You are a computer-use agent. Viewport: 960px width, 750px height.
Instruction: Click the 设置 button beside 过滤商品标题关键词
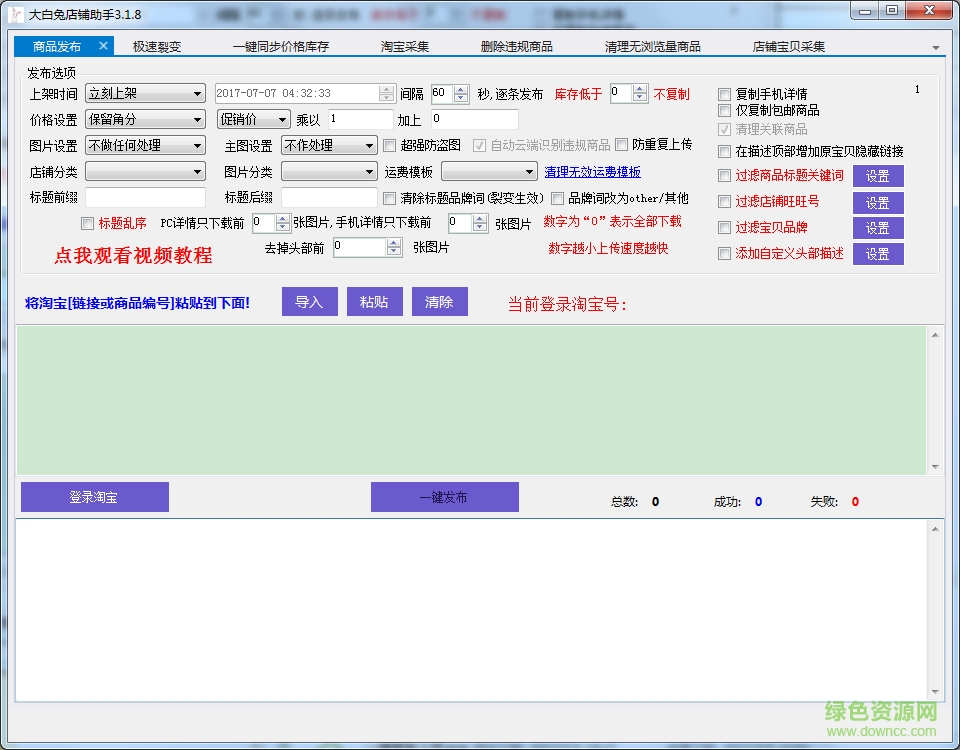[878, 176]
